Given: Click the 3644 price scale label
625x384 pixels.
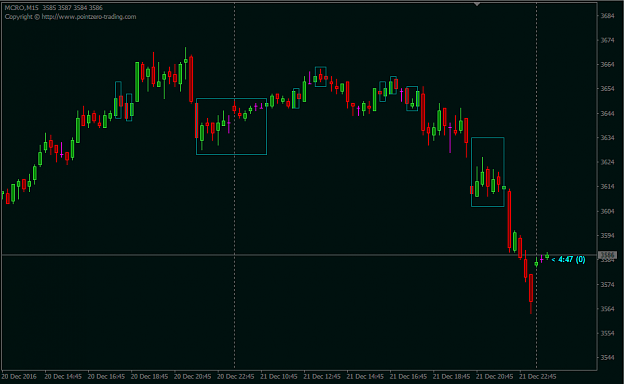Looking at the screenshot, I should coord(607,114).
